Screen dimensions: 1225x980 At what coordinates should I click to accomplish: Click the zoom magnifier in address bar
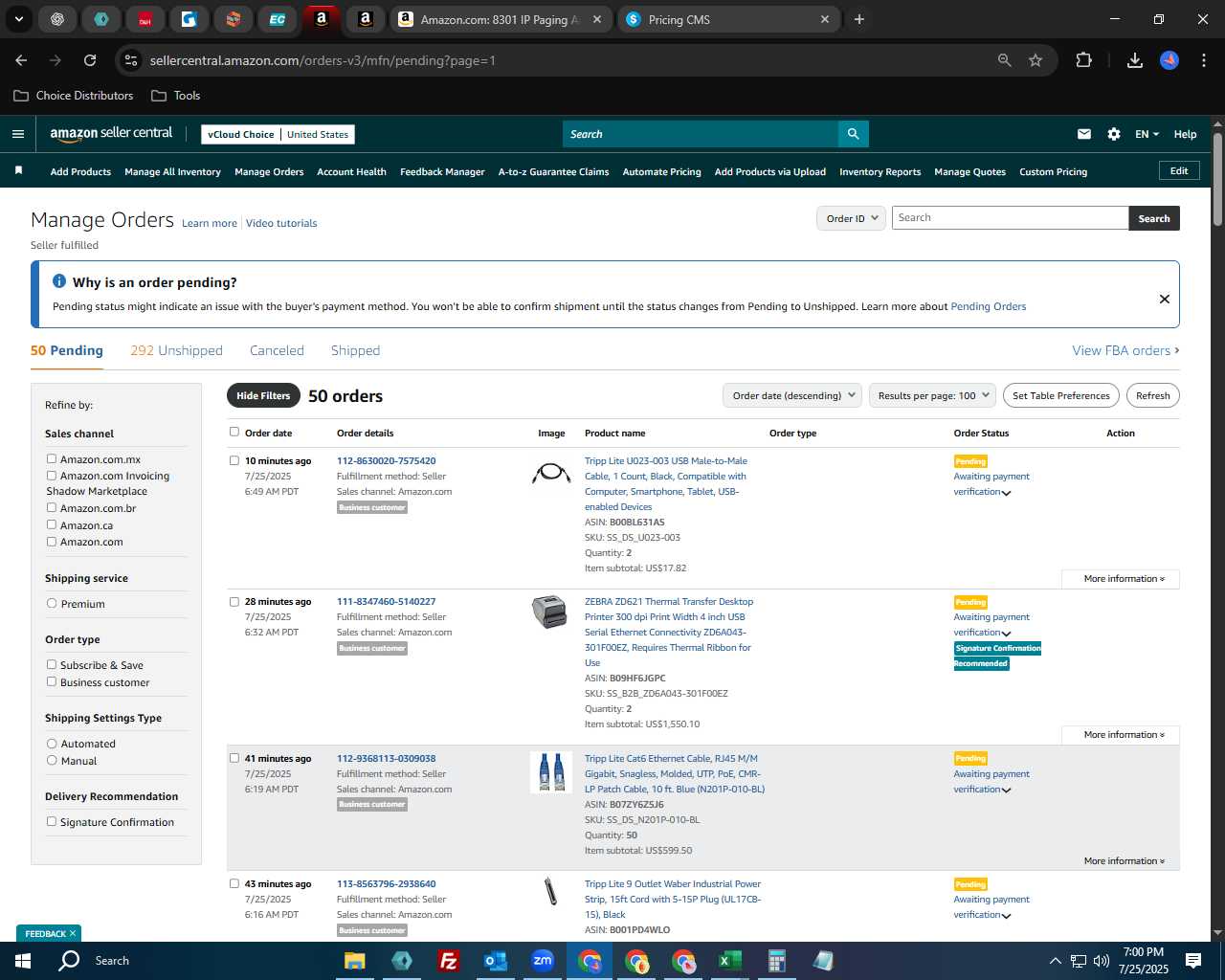(1005, 60)
